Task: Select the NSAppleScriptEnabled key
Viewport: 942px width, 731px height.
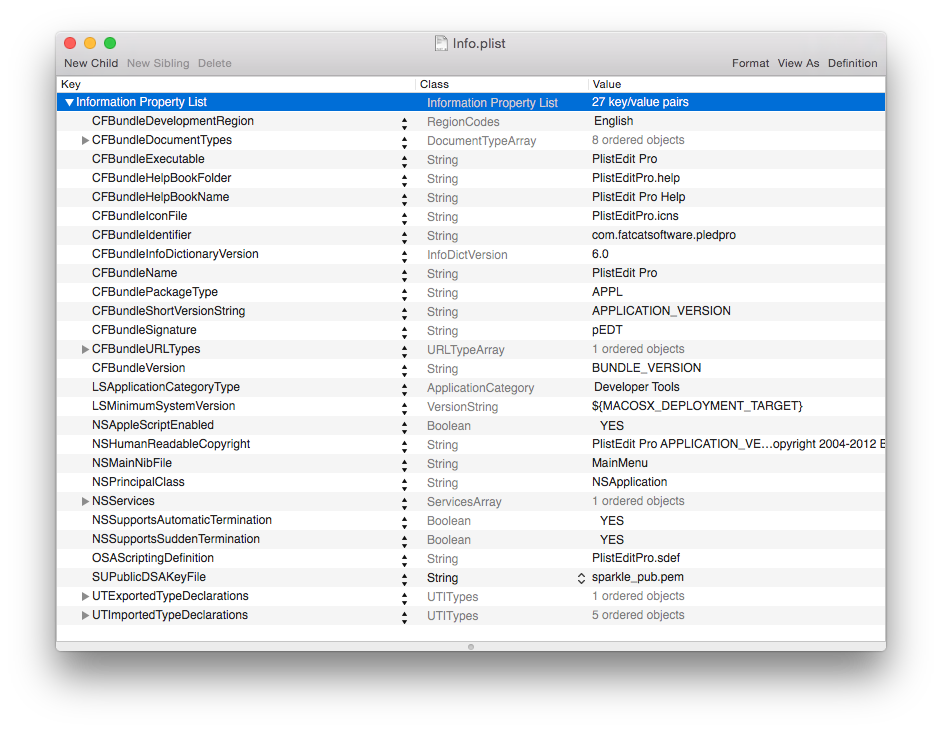Action: [153, 425]
